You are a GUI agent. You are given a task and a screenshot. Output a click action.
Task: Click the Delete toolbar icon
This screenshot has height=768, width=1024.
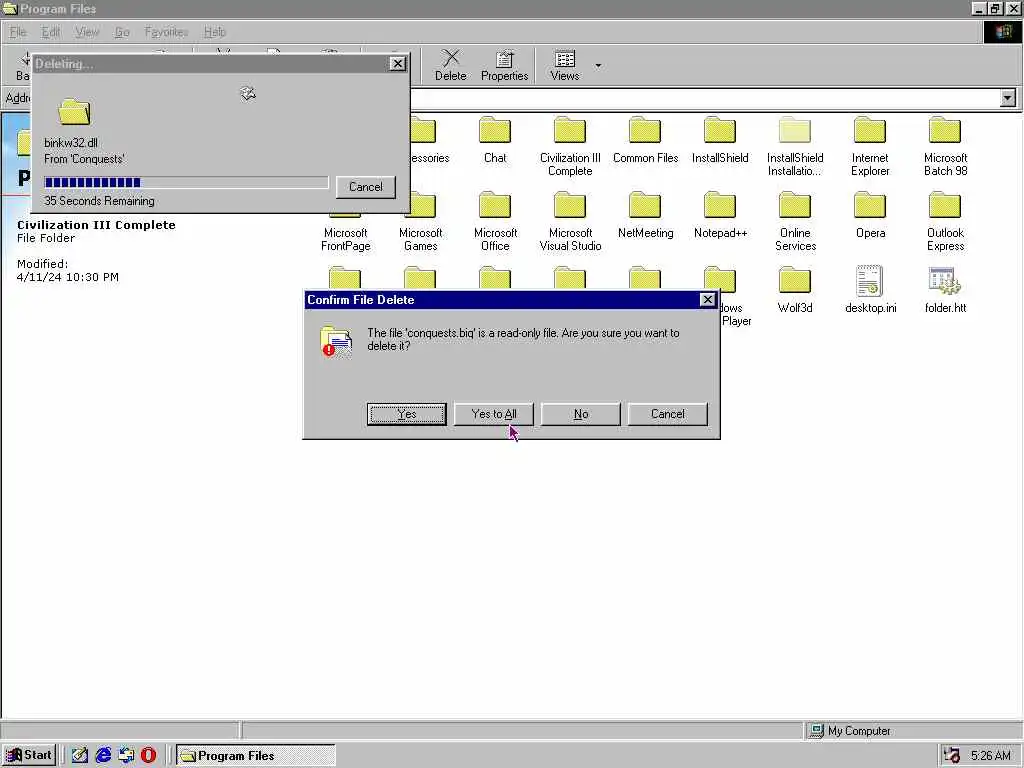tap(451, 65)
